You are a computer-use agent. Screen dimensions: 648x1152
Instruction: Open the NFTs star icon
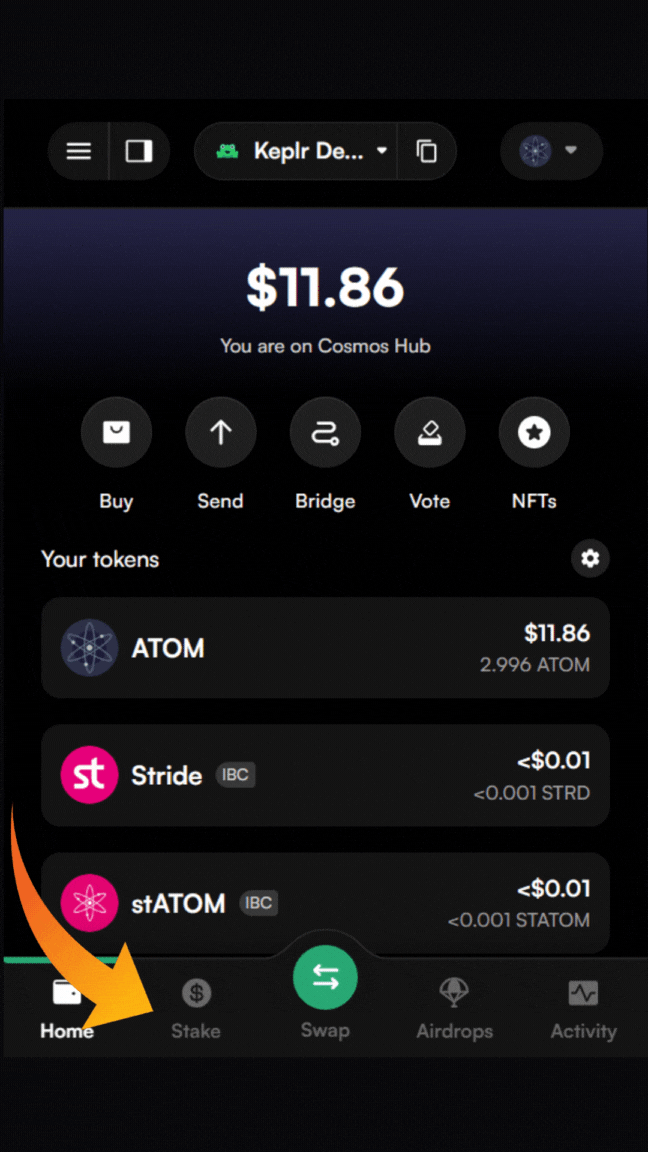pyautogui.click(x=534, y=432)
